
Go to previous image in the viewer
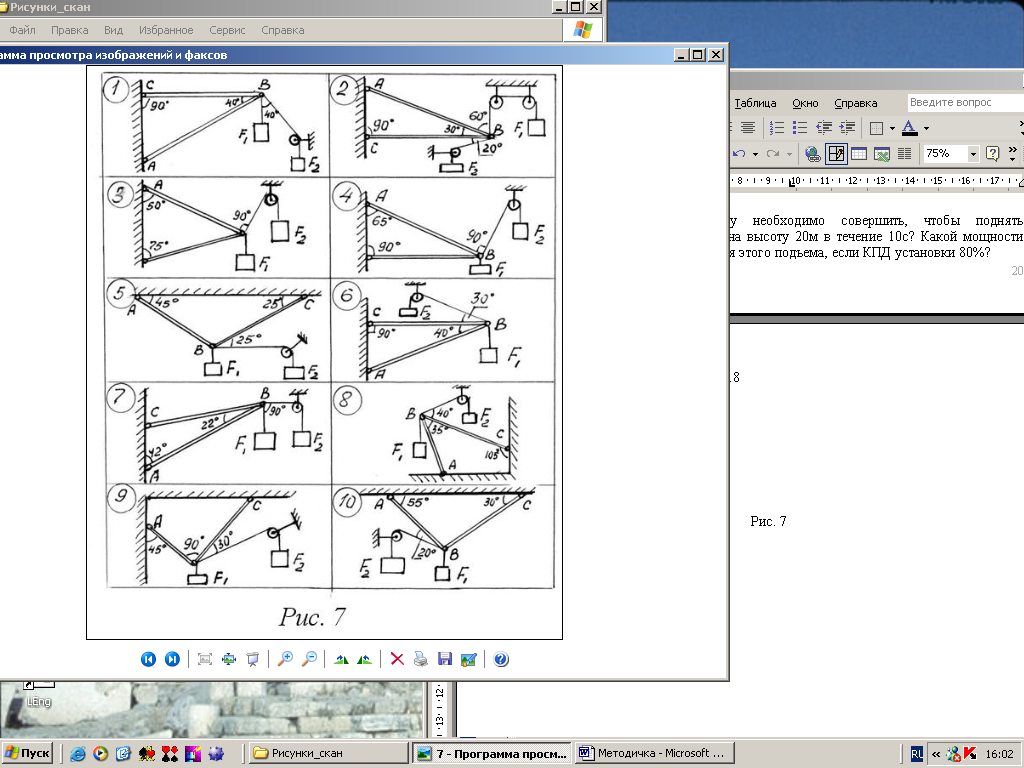point(148,659)
